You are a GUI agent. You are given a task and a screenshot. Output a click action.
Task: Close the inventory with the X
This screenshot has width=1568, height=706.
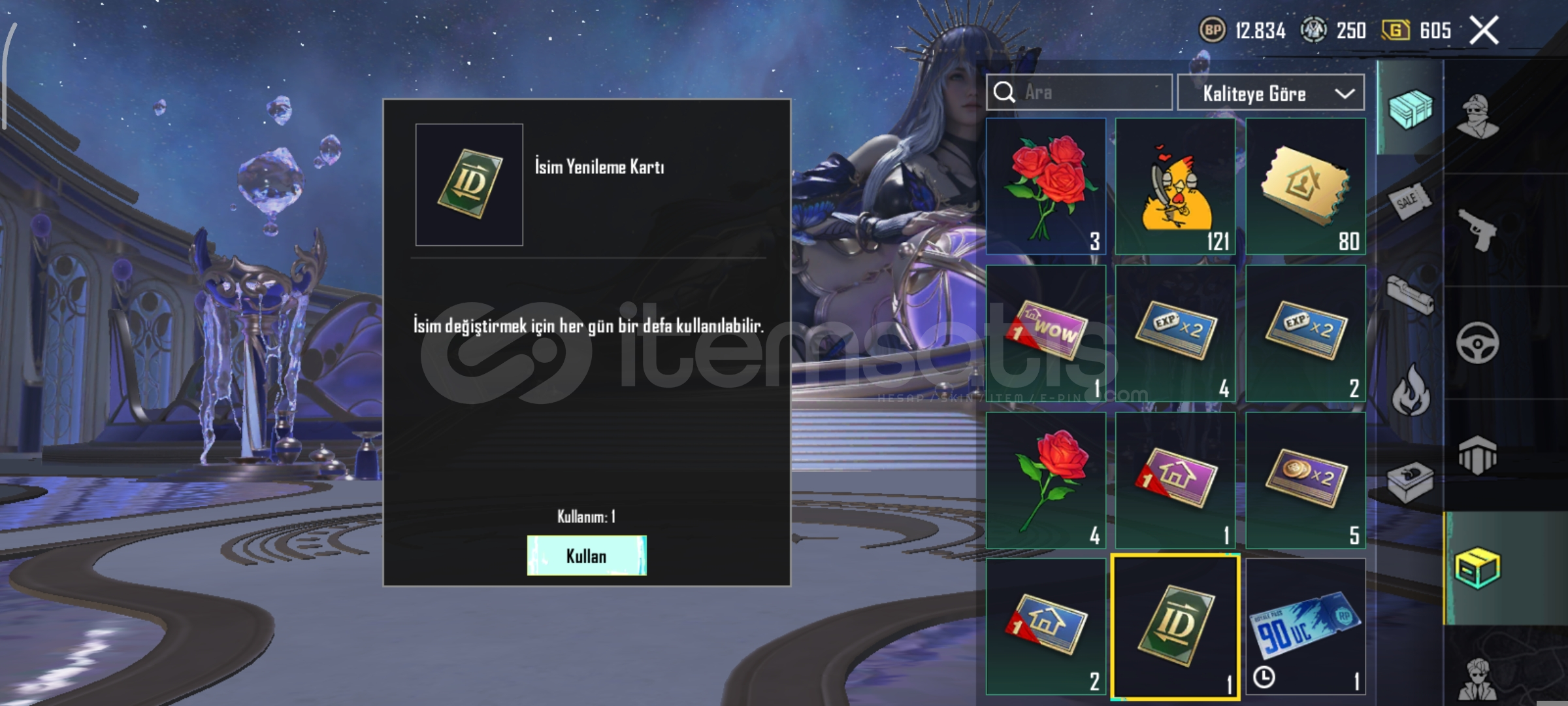pyautogui.click(x=1484, y=30)
